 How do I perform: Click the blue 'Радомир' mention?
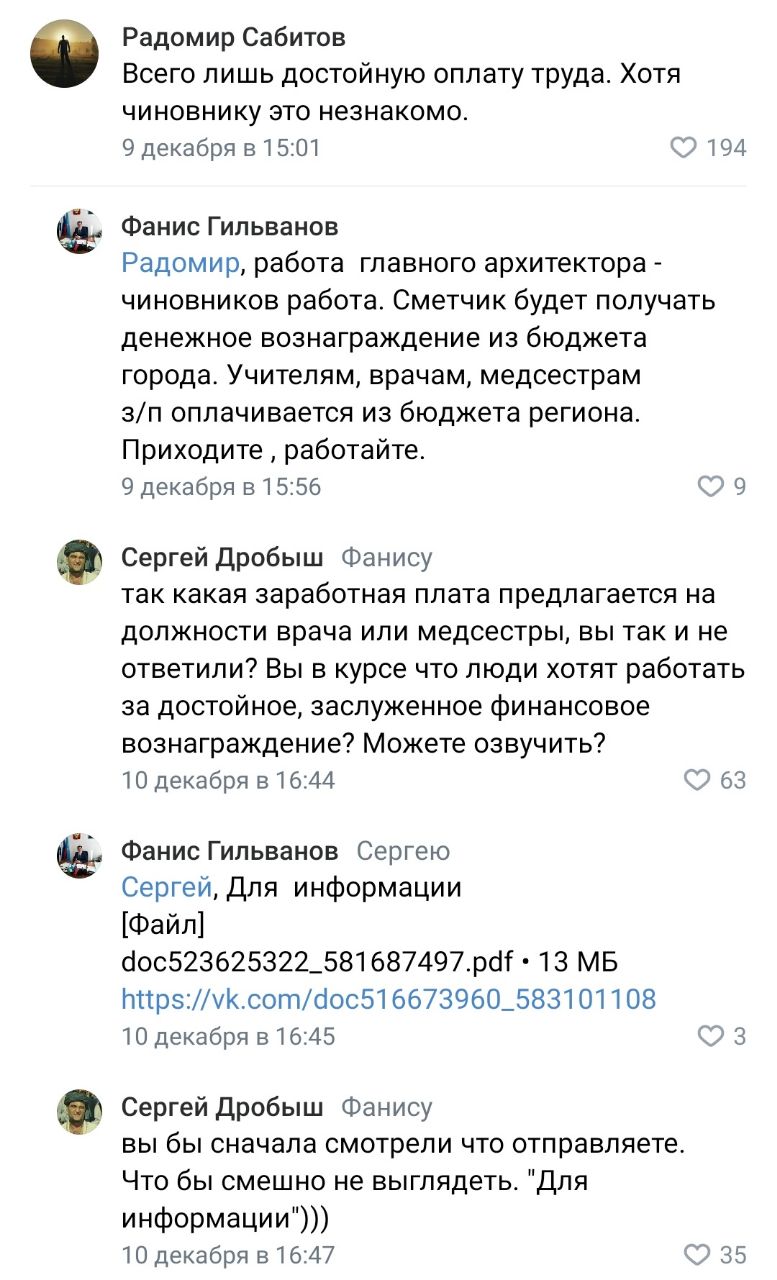(180, 264)
